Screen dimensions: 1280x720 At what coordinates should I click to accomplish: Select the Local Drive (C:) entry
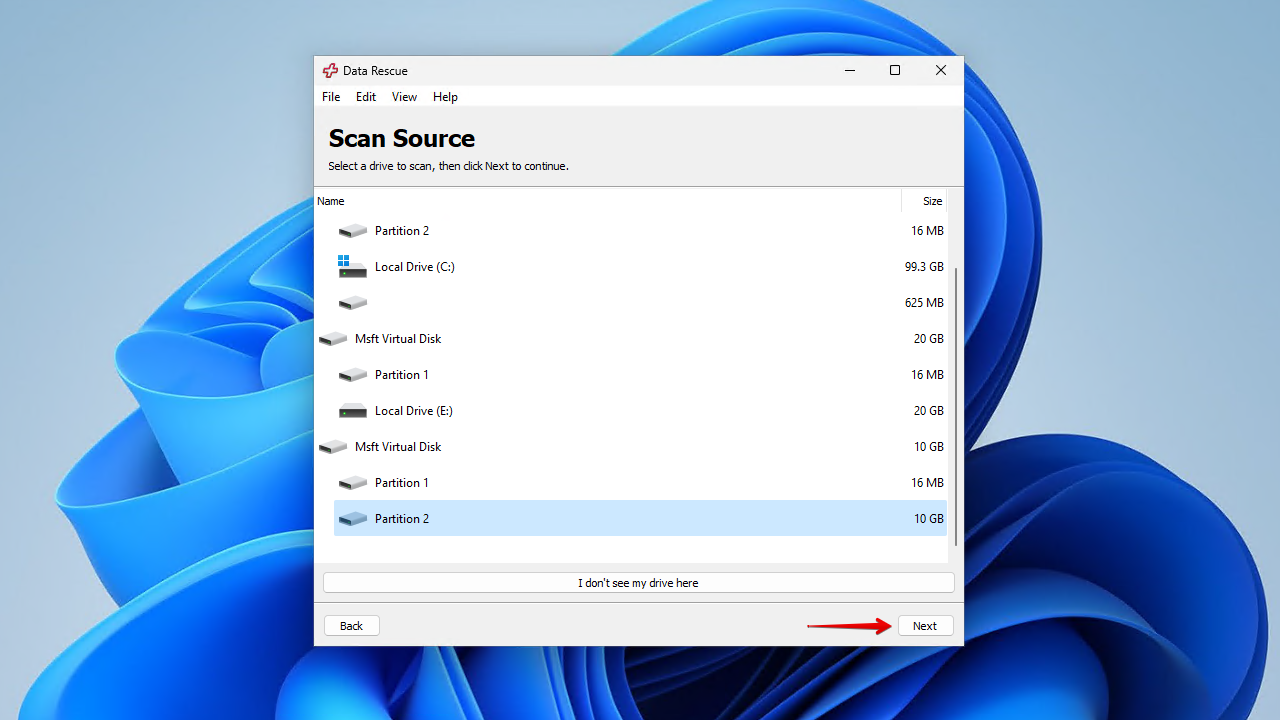(640, 267)
